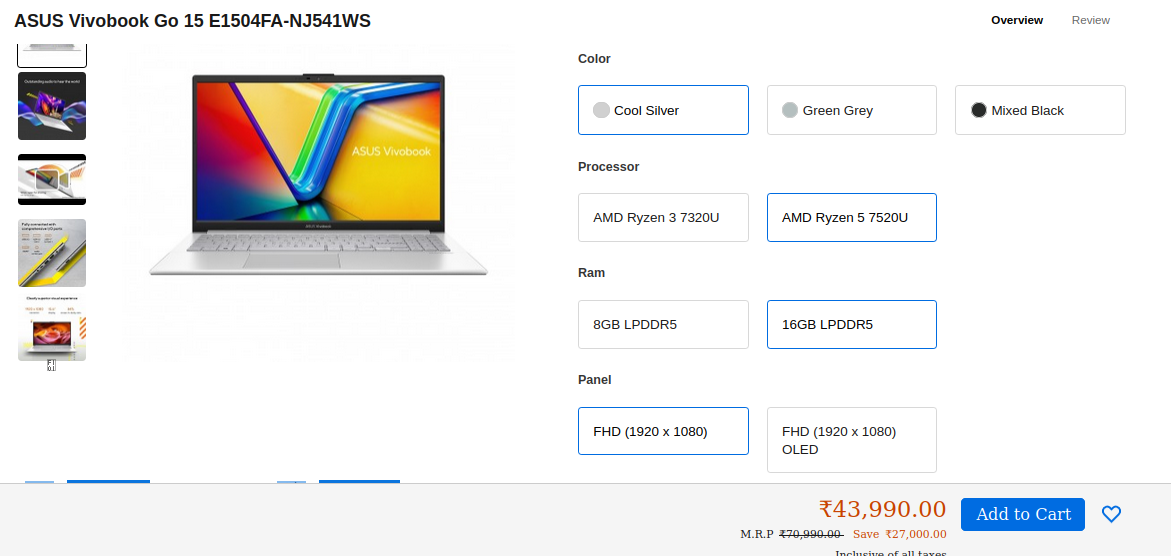Click the heart wishlist icon
This screenshot has width=1171, height=556.
pos(1111,514)
